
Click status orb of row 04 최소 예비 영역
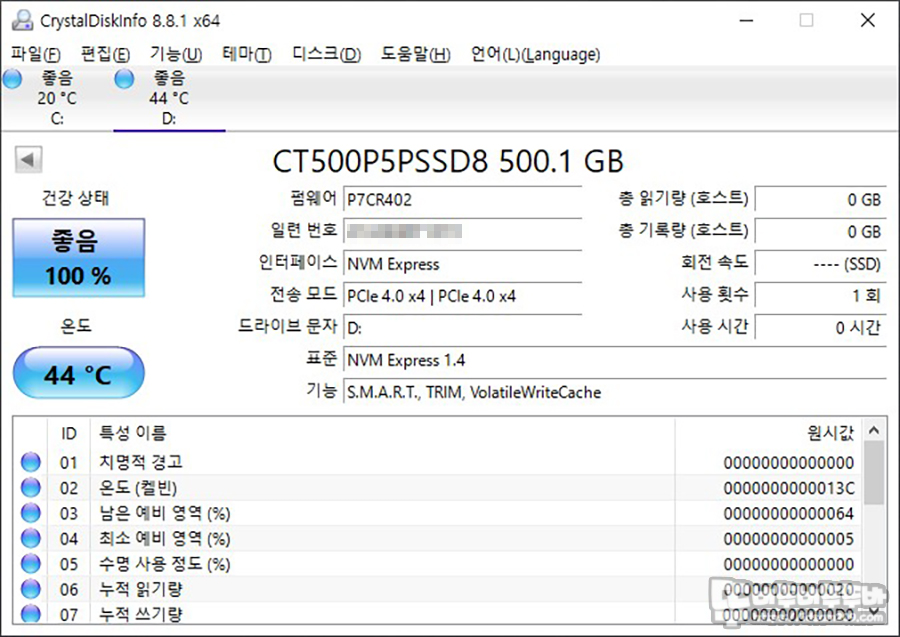pyautogui.click(x=30, y=538)
